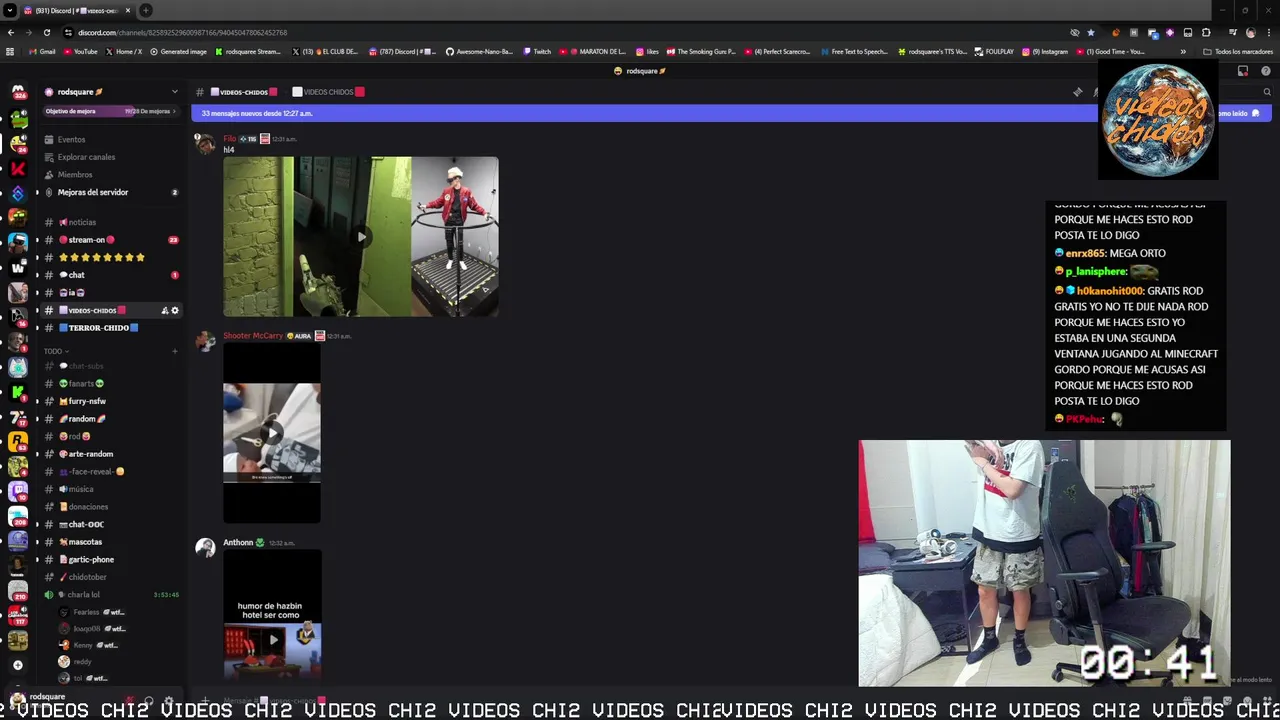Open Discord help question mark icon

pyautogui.click(x=1266, y=71)
